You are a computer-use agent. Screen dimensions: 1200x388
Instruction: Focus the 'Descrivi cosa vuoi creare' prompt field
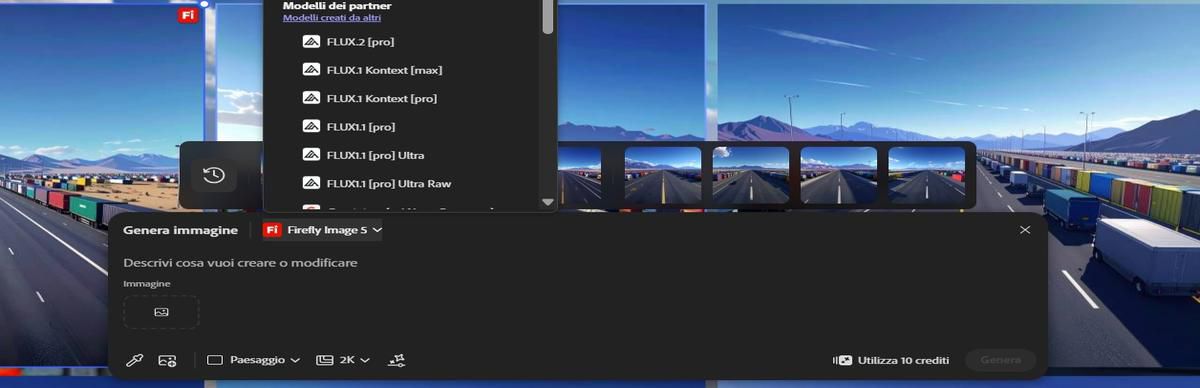point(240,262)
